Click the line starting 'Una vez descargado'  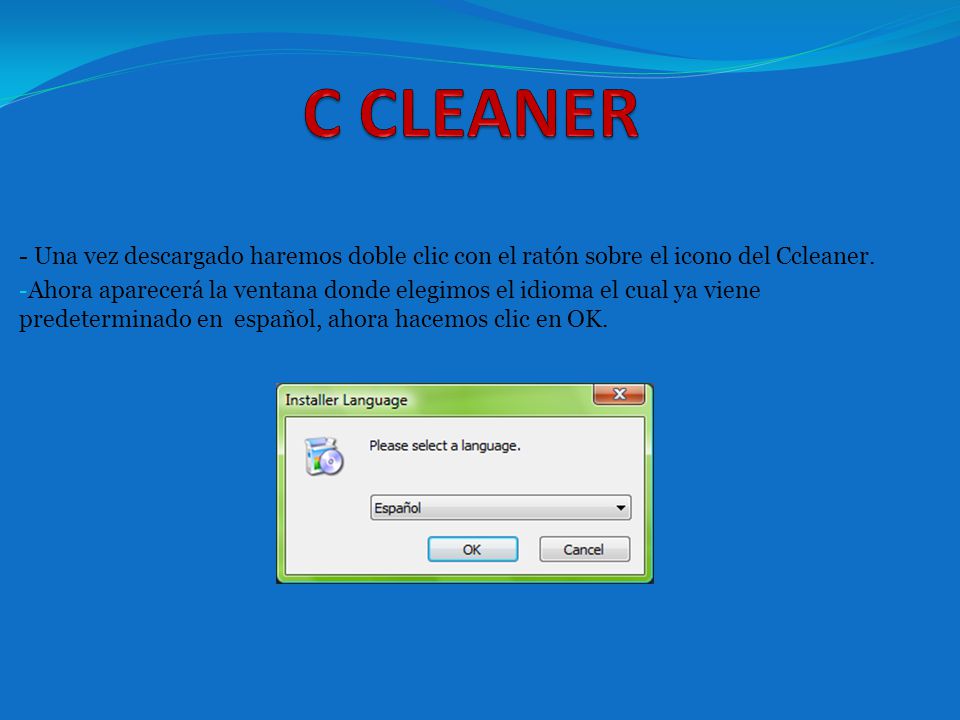pos(446,256)
